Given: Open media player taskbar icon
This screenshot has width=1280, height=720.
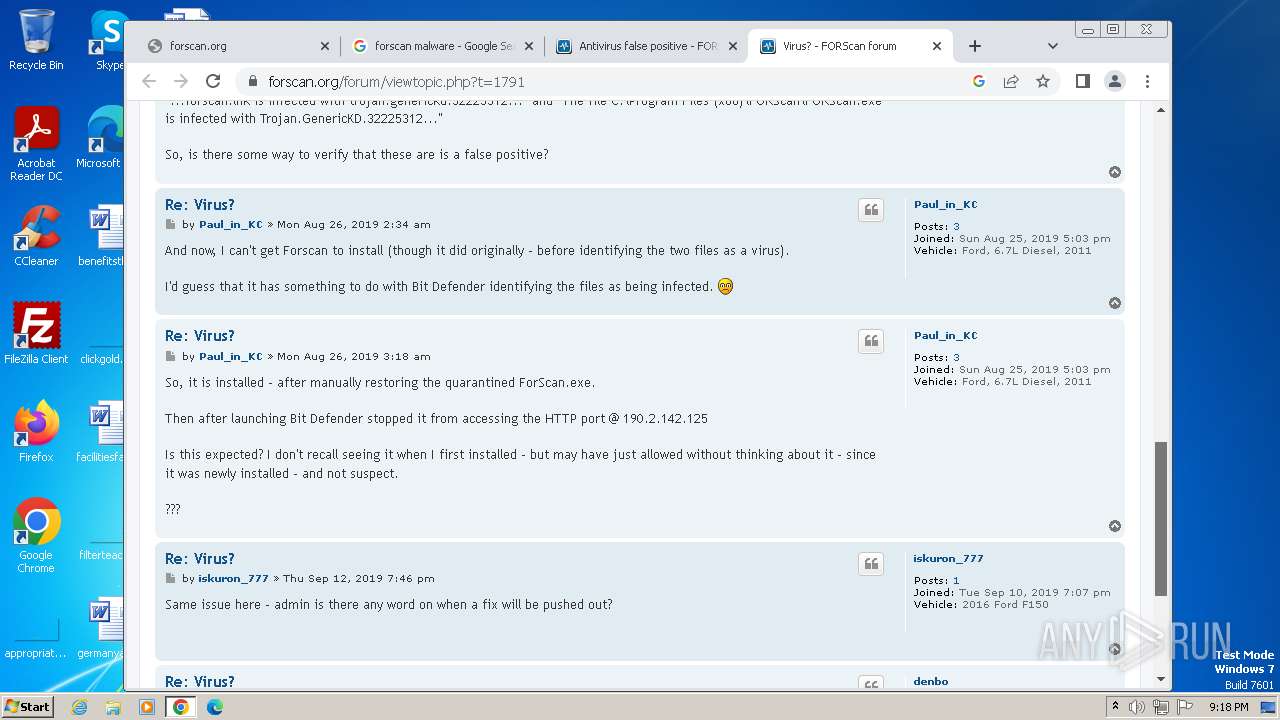Looking at the screenshot, I should [146, 707].
